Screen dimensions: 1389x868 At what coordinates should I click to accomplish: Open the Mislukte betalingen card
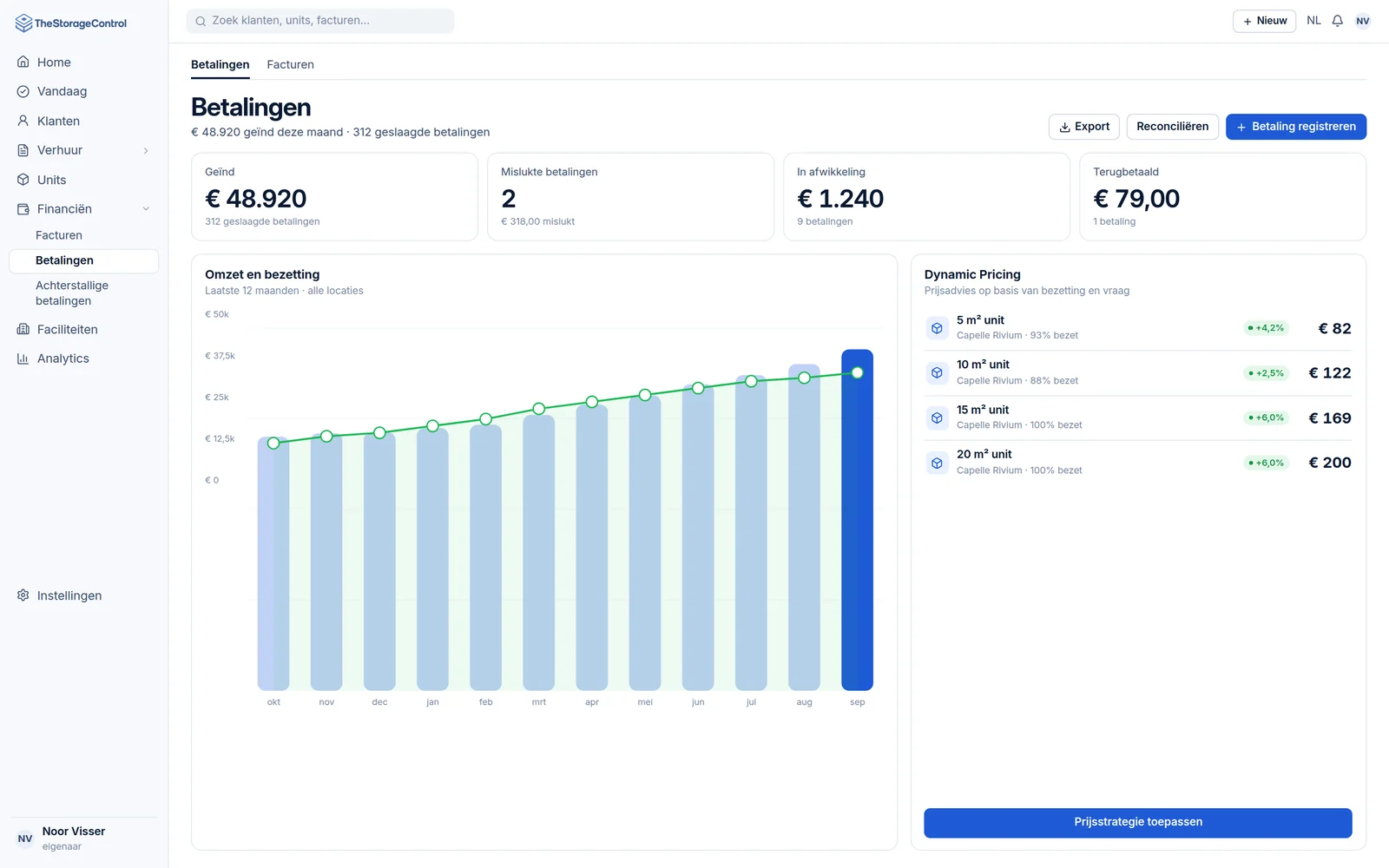630,197
